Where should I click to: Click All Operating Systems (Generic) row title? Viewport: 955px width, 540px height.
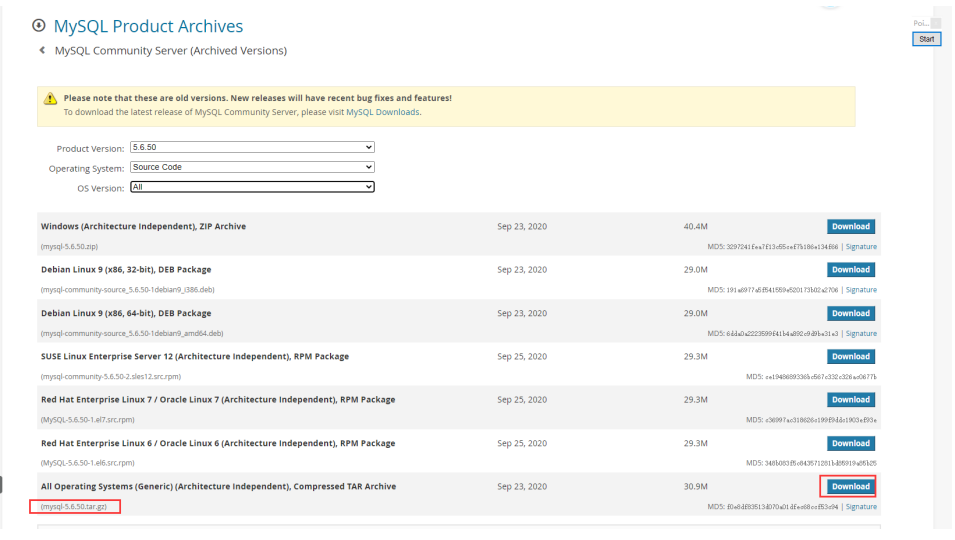point(218,486)
